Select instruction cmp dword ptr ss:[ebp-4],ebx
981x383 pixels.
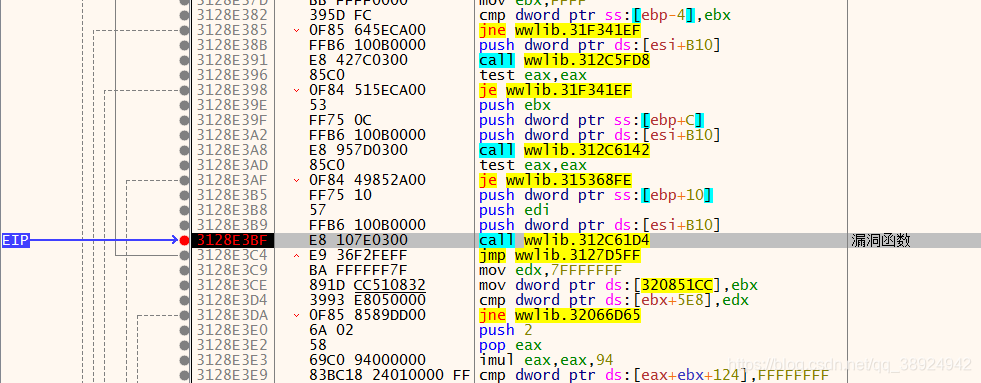[x=604, y=15]
